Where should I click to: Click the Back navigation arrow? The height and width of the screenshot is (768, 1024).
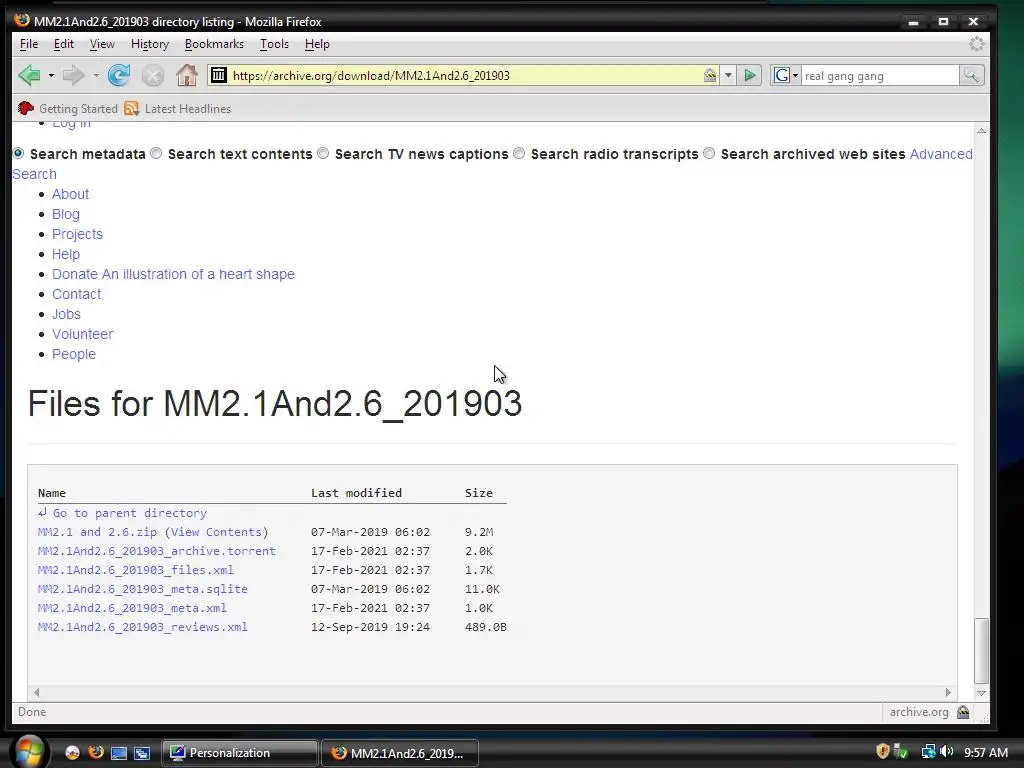coord(29,75)
